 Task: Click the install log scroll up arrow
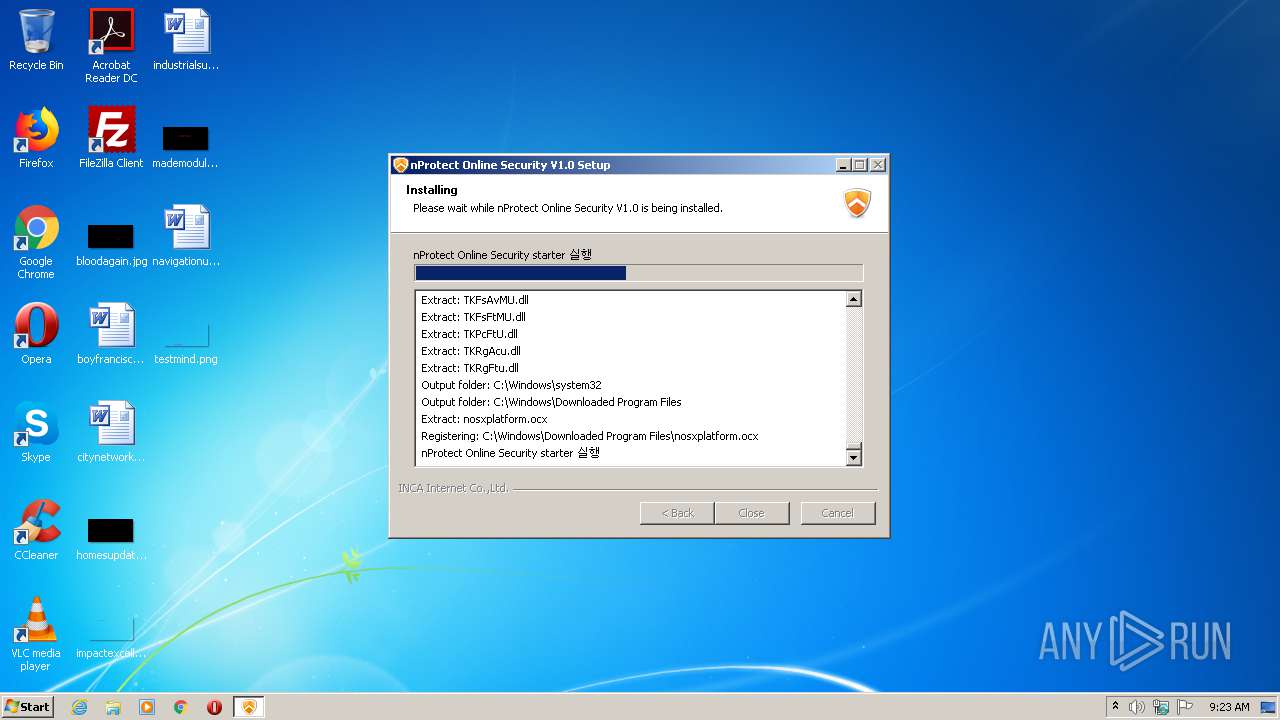point(853,299)
